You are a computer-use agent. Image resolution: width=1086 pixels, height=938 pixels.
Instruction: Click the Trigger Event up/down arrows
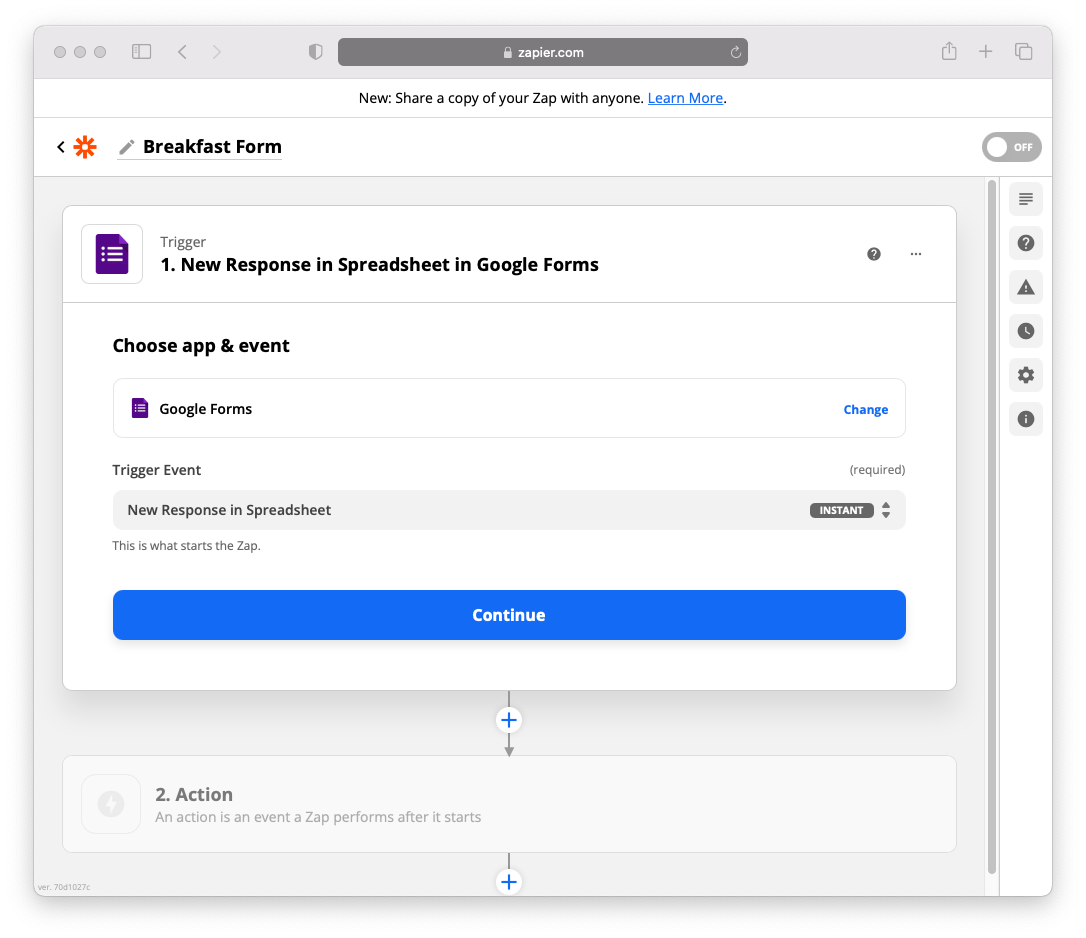tap(886, 511)
